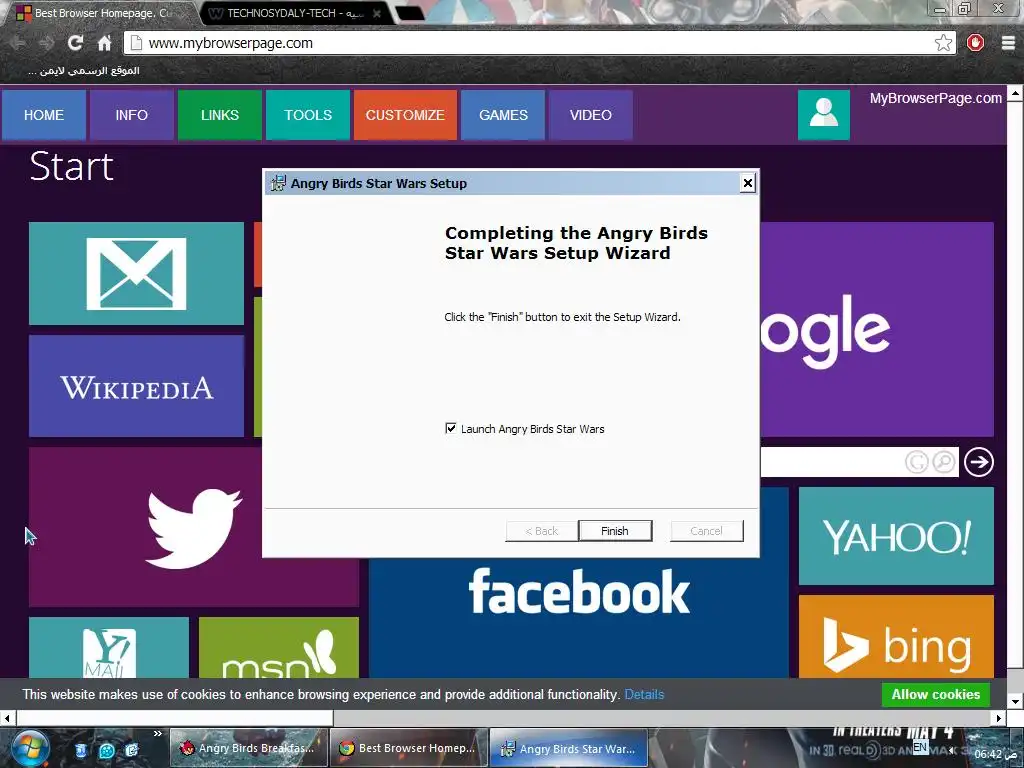Go to browser home via house icon
Screen dimensions: 1024x768
(104, 43)
